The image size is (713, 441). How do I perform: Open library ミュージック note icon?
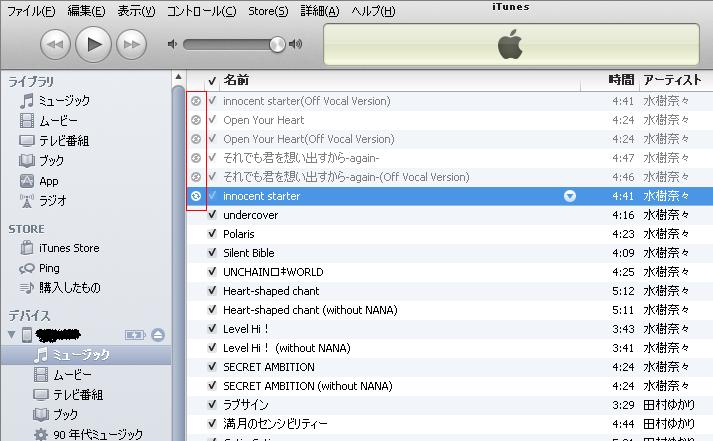27,100
